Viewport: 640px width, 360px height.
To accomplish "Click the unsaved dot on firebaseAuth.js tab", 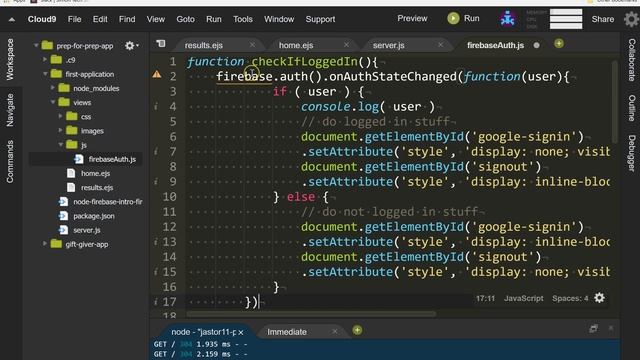I will coord(536,45).
